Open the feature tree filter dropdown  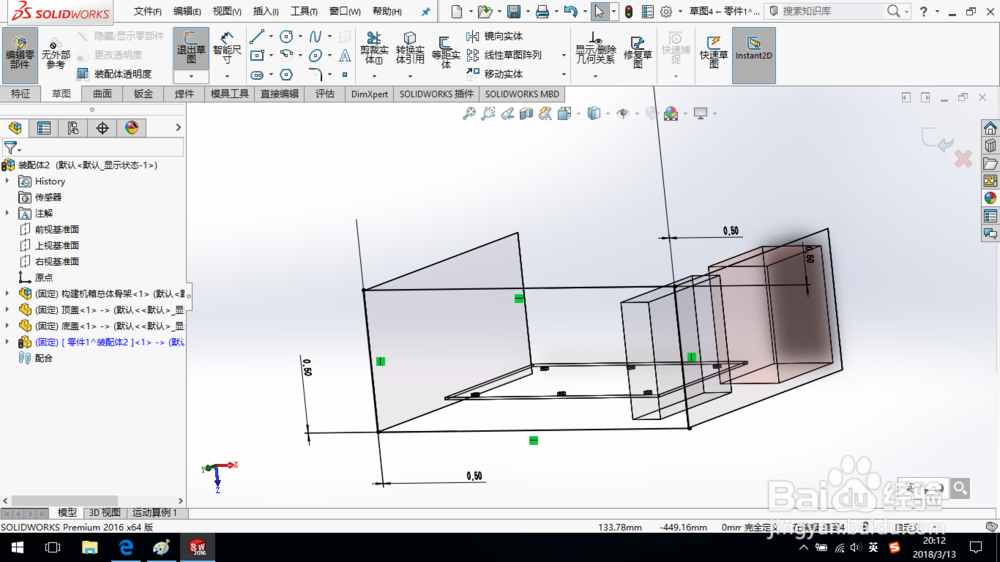[x=20, y=150]
